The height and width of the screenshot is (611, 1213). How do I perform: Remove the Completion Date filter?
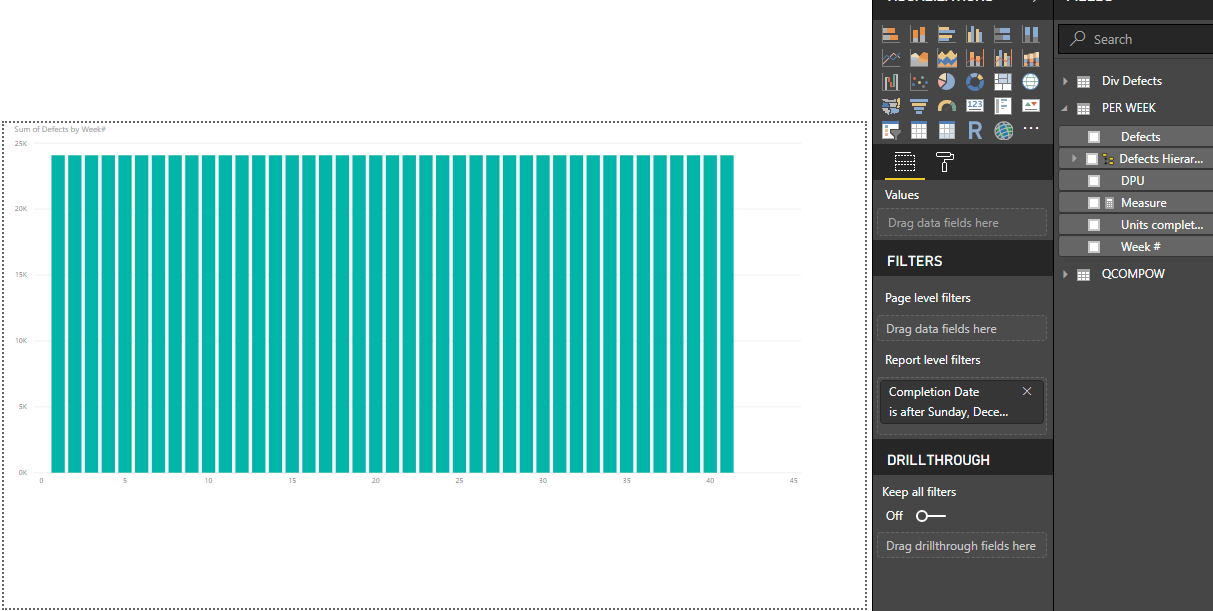[1027, 391]
